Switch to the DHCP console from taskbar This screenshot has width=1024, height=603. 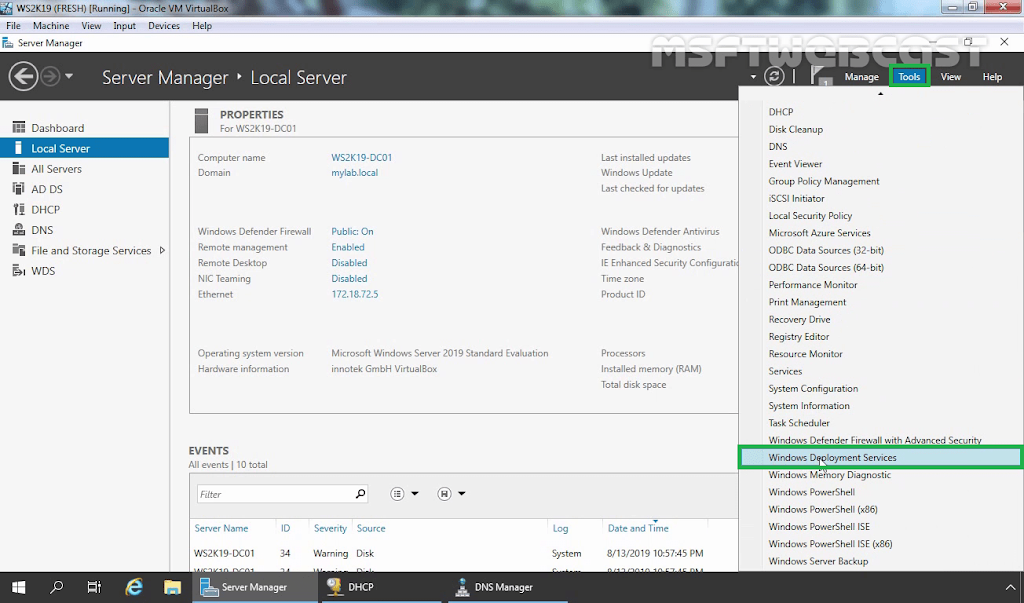pos(360,587)
